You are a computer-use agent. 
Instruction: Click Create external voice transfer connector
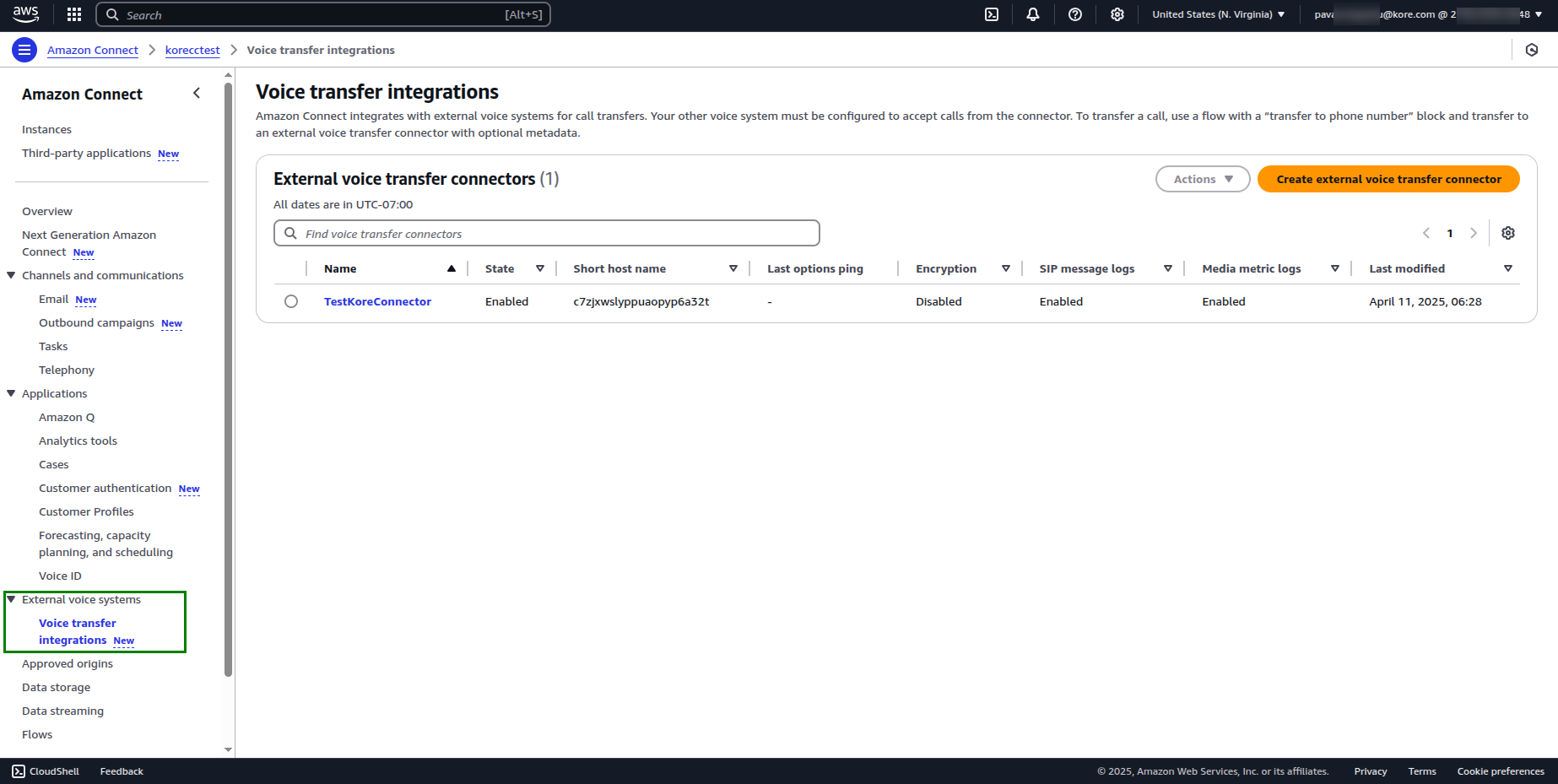[x=1388, y=179]
